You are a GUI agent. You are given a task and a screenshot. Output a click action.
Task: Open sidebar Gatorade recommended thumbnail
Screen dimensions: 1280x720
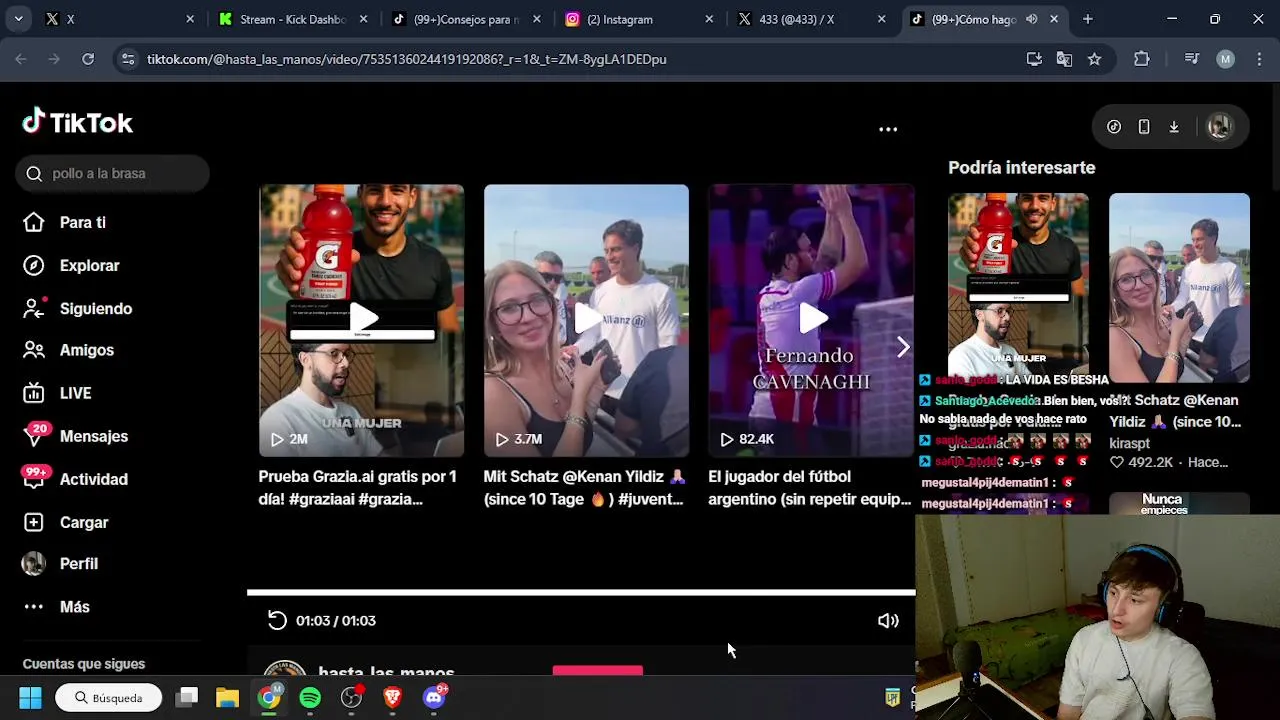click(x=1018, y=285)
